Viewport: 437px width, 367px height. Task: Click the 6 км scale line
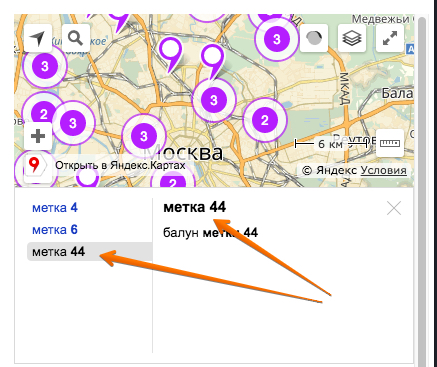click(331, 144)
